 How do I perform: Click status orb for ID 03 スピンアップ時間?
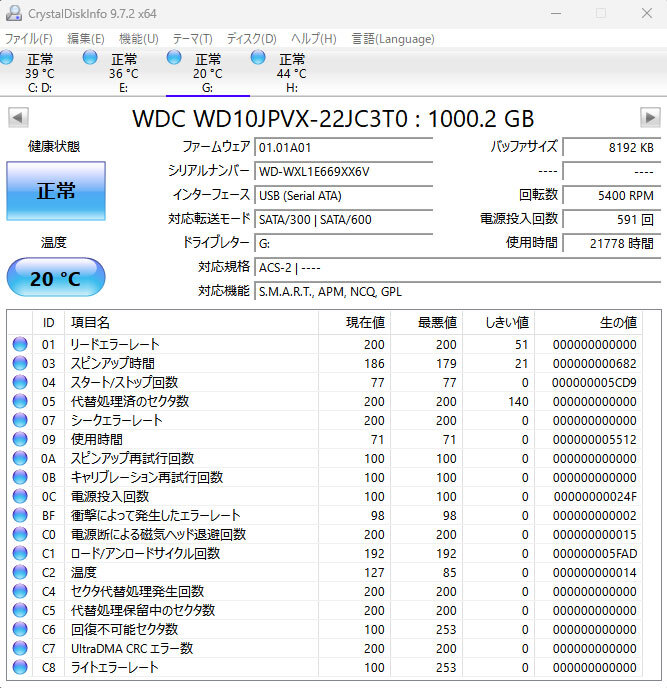pos(20,363)
